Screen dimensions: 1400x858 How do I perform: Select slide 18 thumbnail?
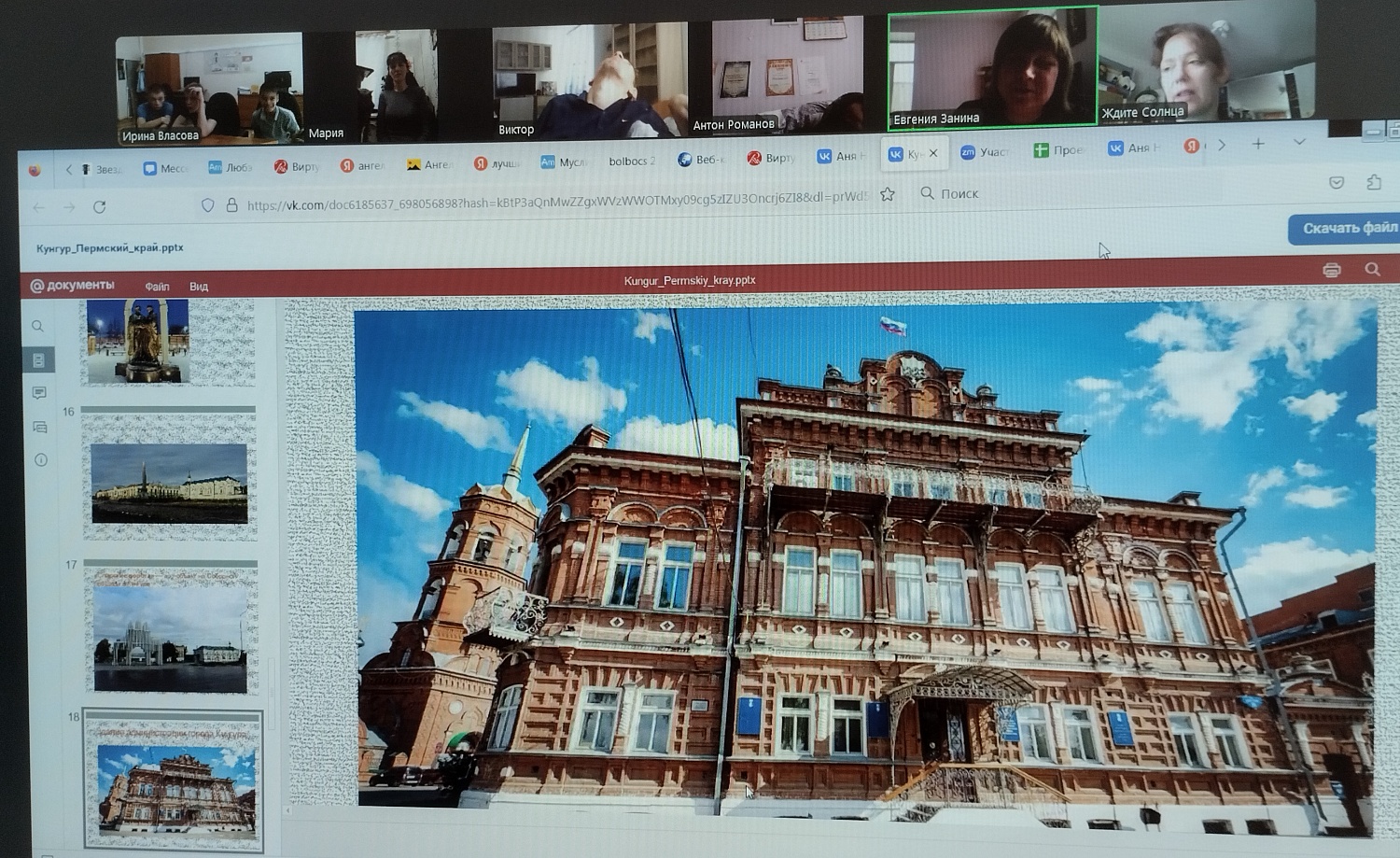[x=174, y=781]
